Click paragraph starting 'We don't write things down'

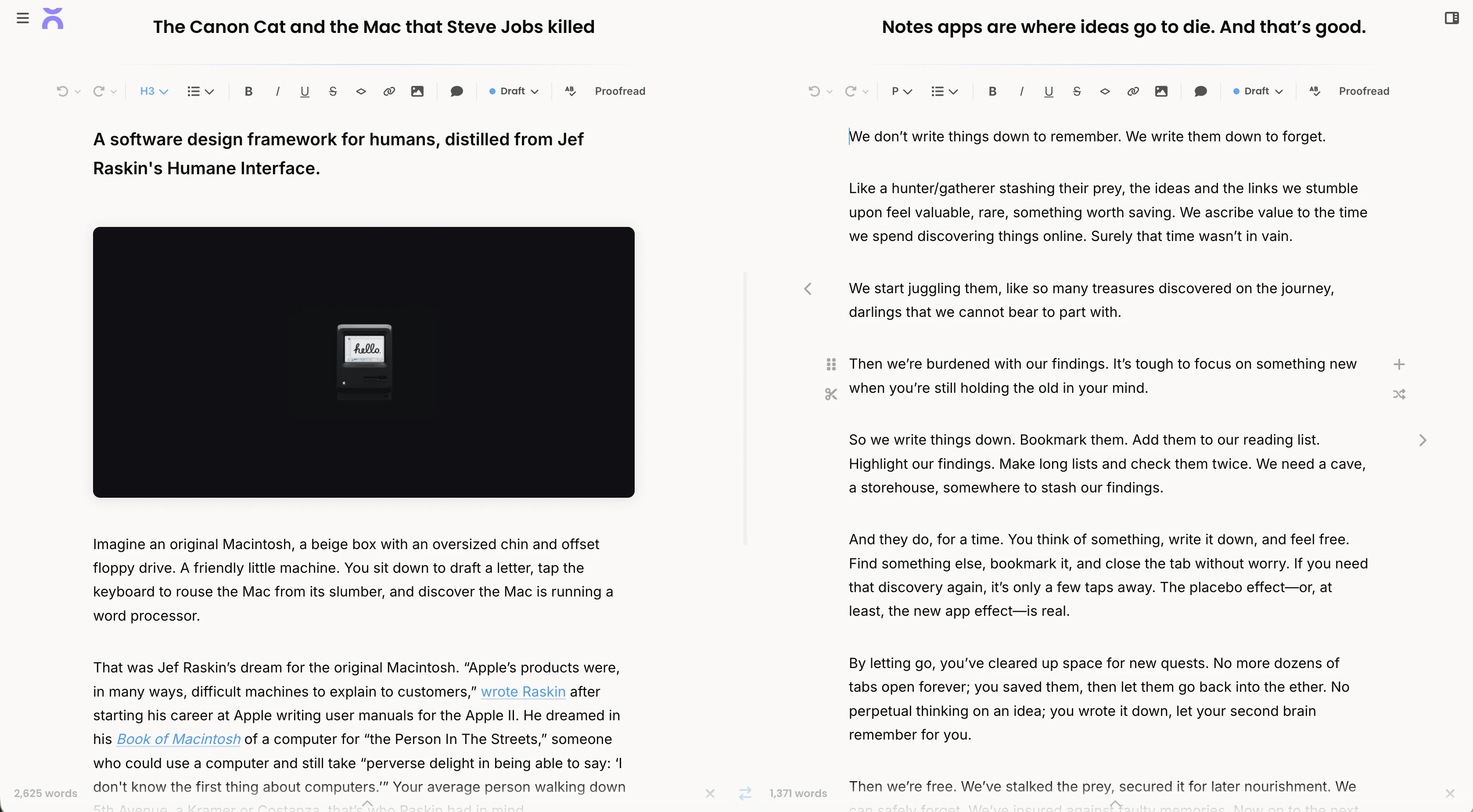[1087, 137]
